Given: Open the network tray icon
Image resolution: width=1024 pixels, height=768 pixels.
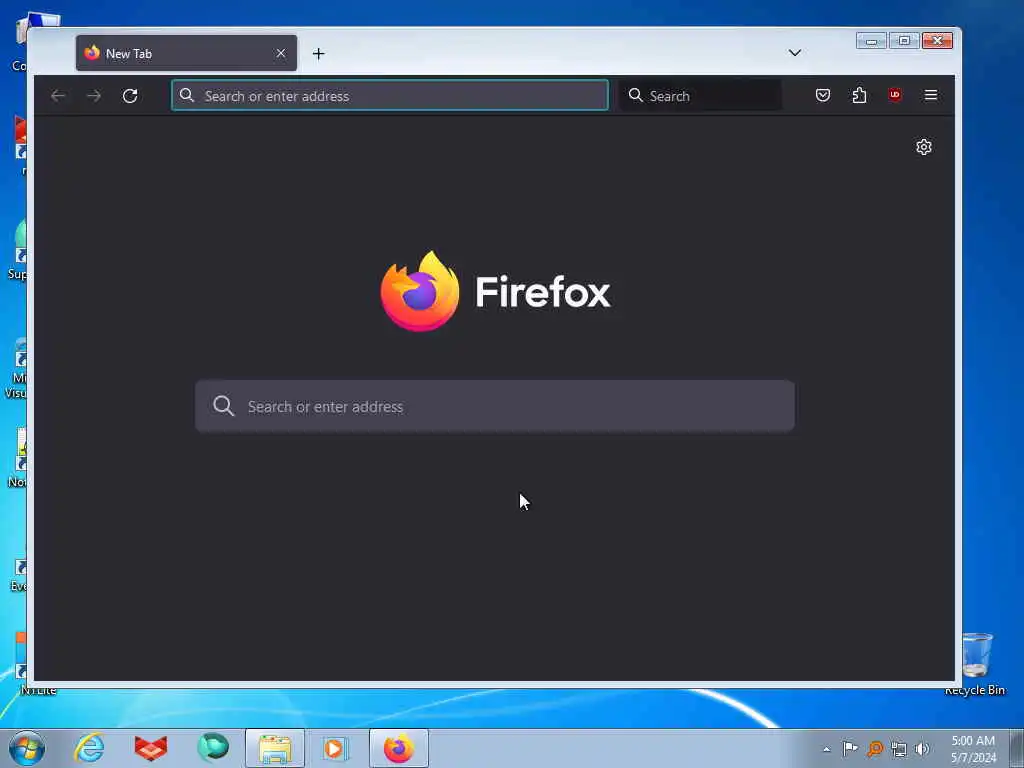Looking at the screenshot, I should click(x=899, y=748).
